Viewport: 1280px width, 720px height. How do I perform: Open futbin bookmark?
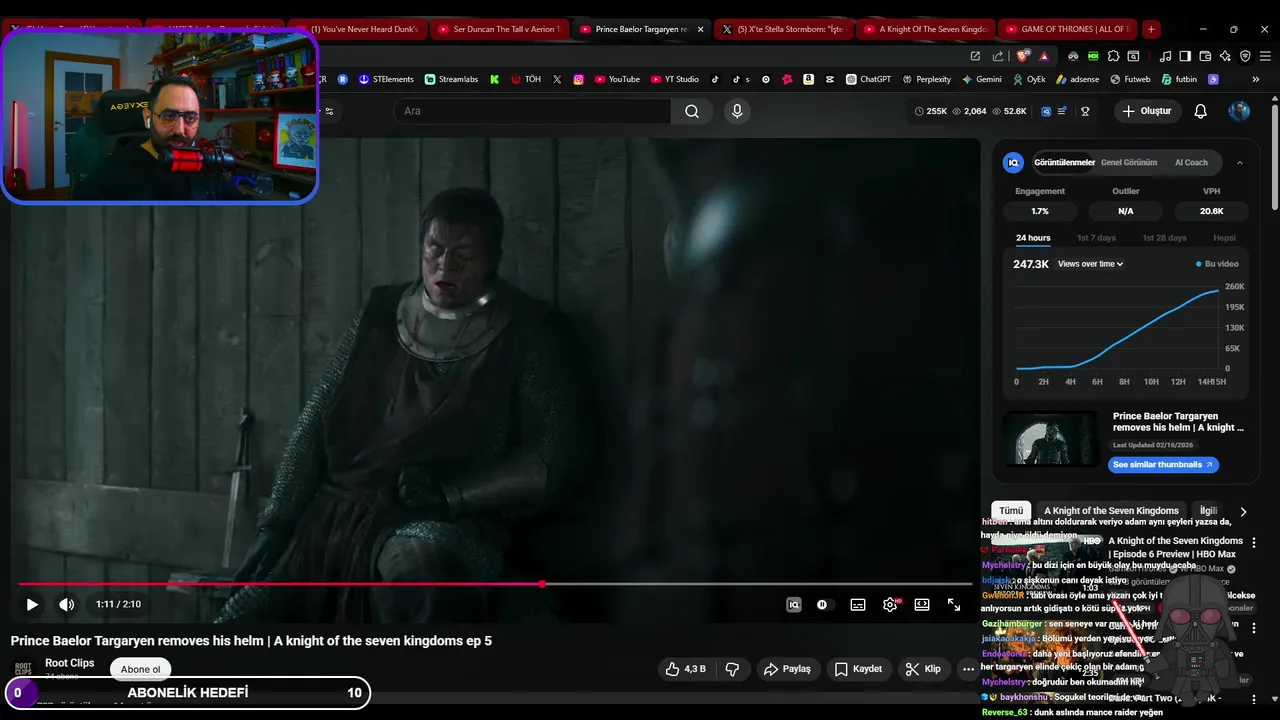pyautogui.click(x=1178, y=79)
